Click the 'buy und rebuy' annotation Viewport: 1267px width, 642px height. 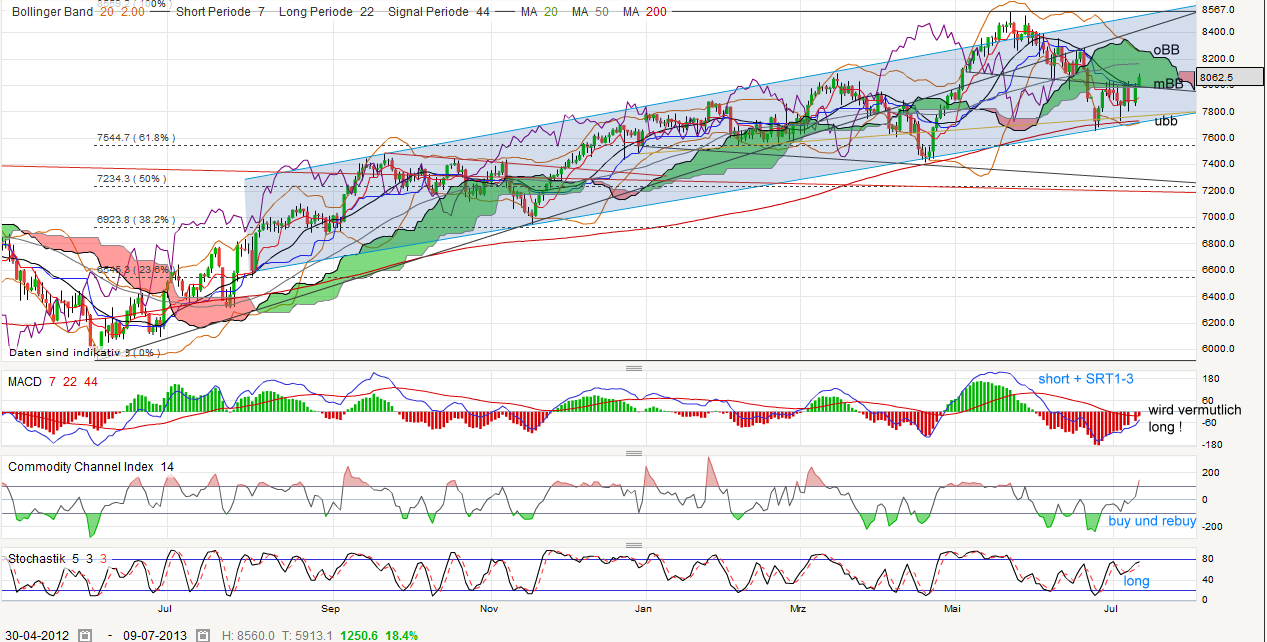(x=1152, y=521)
